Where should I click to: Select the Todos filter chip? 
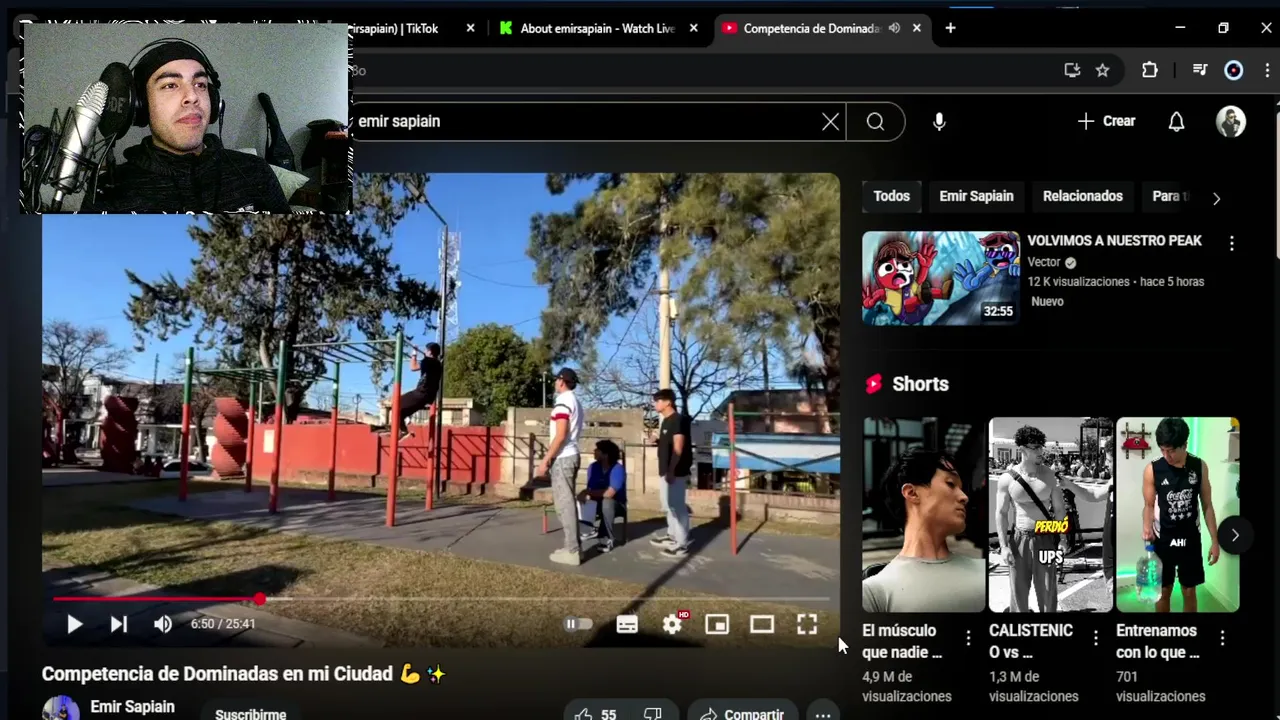point(892,196)
